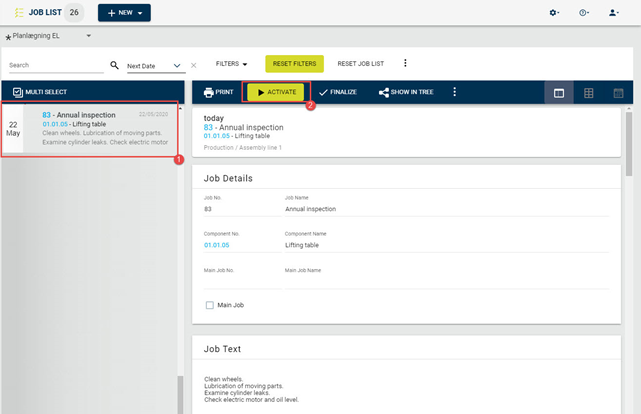The width and height of the screenshot is (641, 414).
Task: Open toolbar overflow menu after Show in Tree
Action: click(x=455, y=92)
